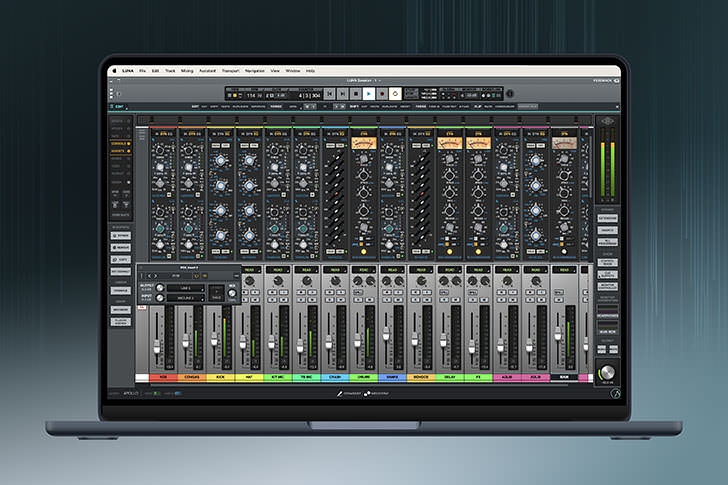Select the SNAPS track name label
The width and height of the screenshot is (728, 485).
(x=391, y=379)
